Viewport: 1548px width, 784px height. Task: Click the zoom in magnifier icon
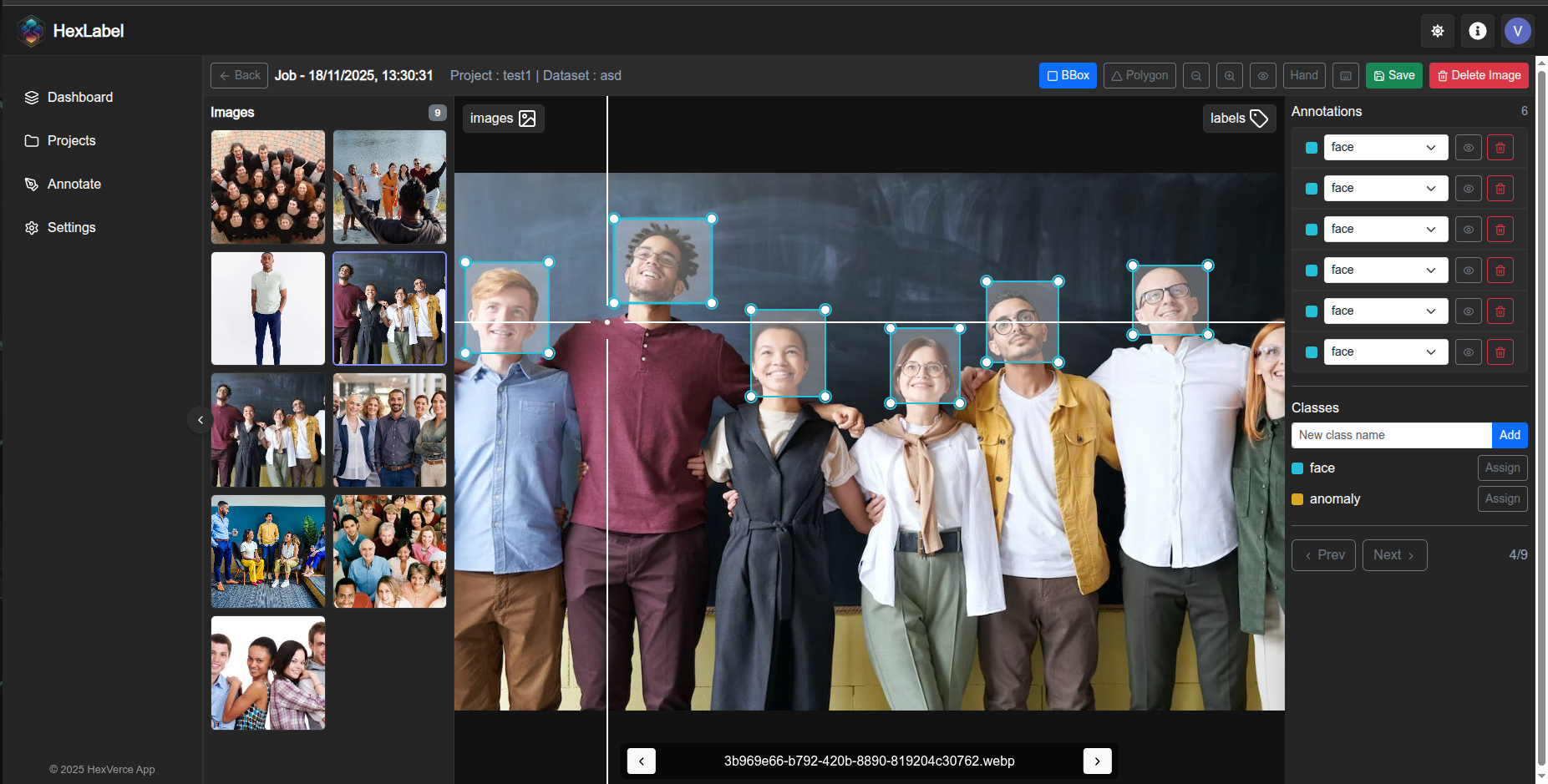click(x=1230, y=76)
